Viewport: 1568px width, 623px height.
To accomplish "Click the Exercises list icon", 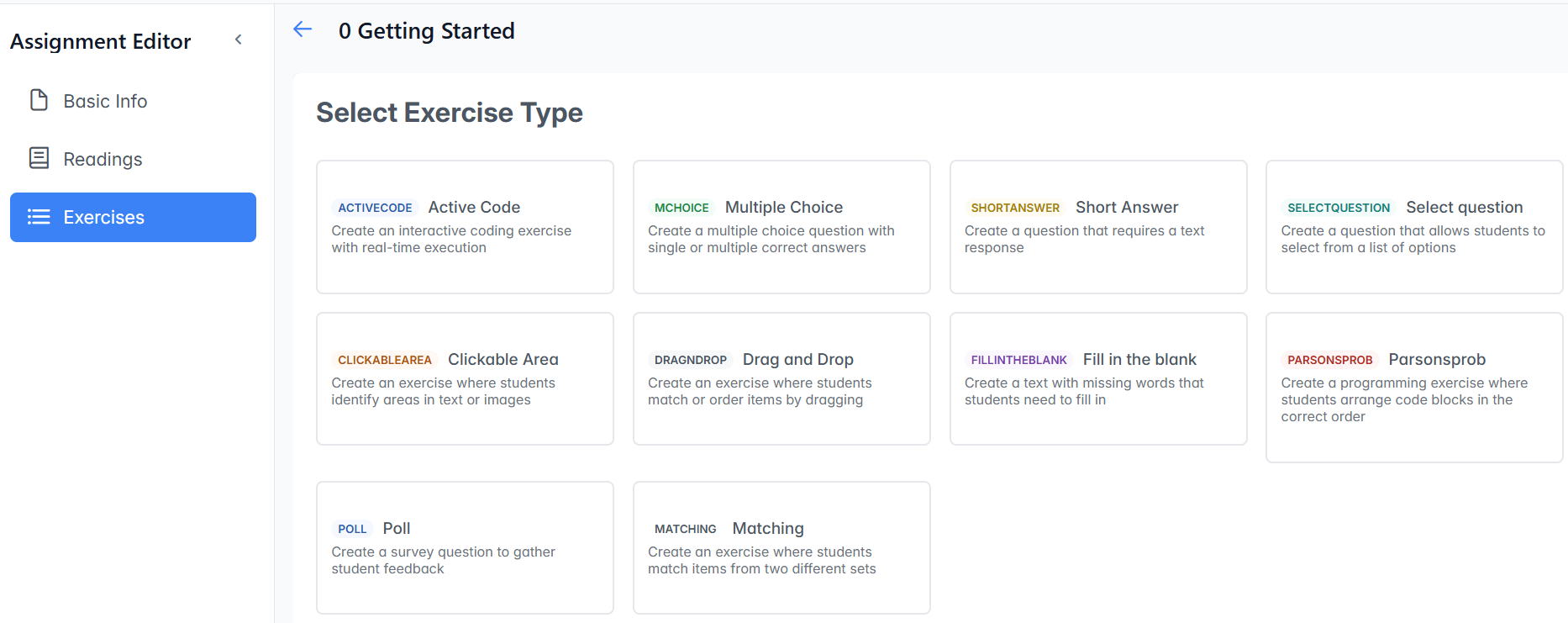I will (x=39, y=217).
